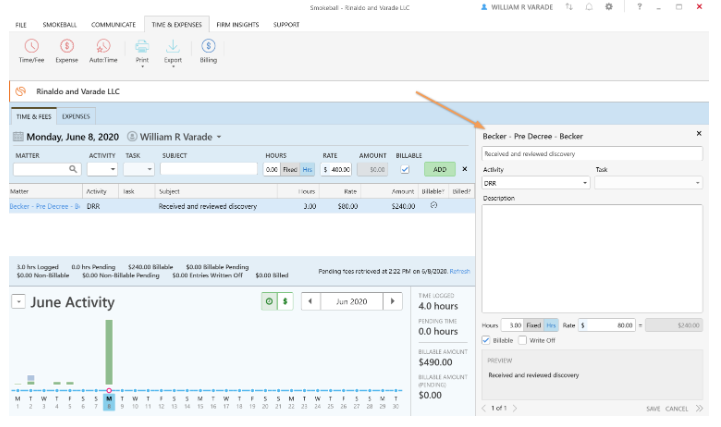Screen dimensions: 721x427
Task: Click the 400.00 rate field in the entry row
Action: (337, 170)
